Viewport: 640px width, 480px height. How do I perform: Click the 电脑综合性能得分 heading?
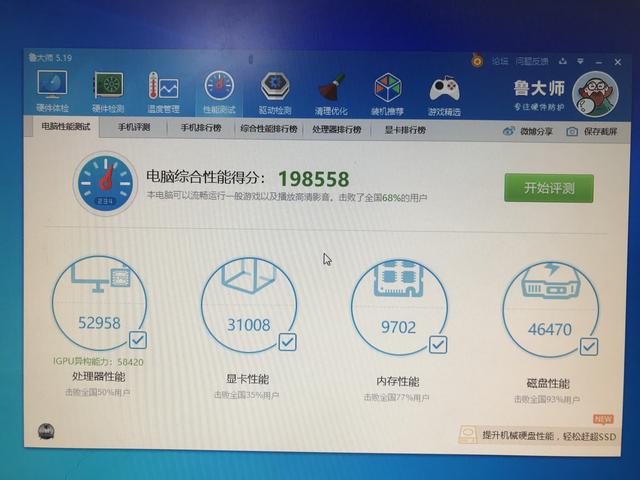pyautogui.click(x=205, y=177)
